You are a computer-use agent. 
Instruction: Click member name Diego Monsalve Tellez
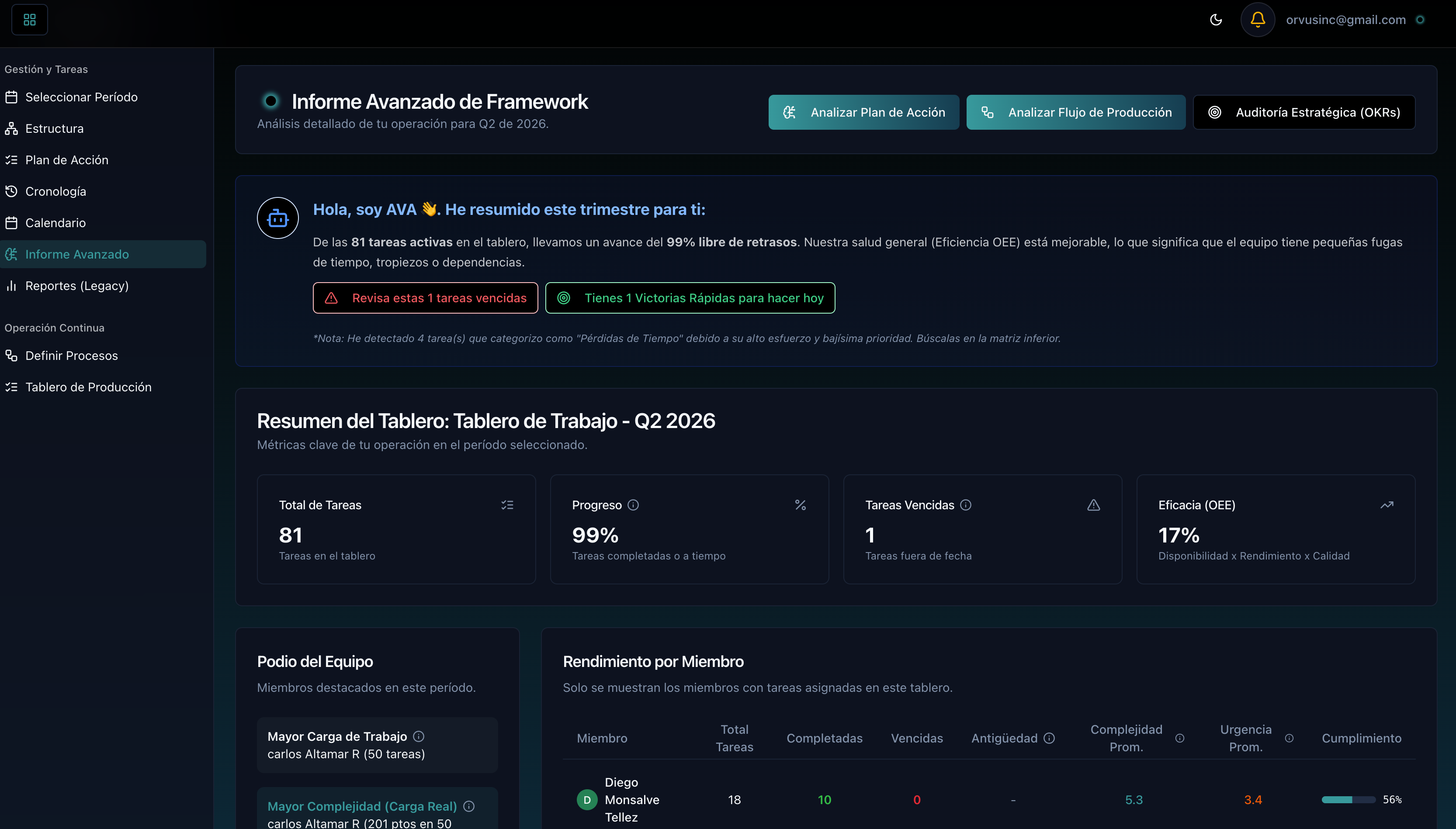[x=632, y=800]
